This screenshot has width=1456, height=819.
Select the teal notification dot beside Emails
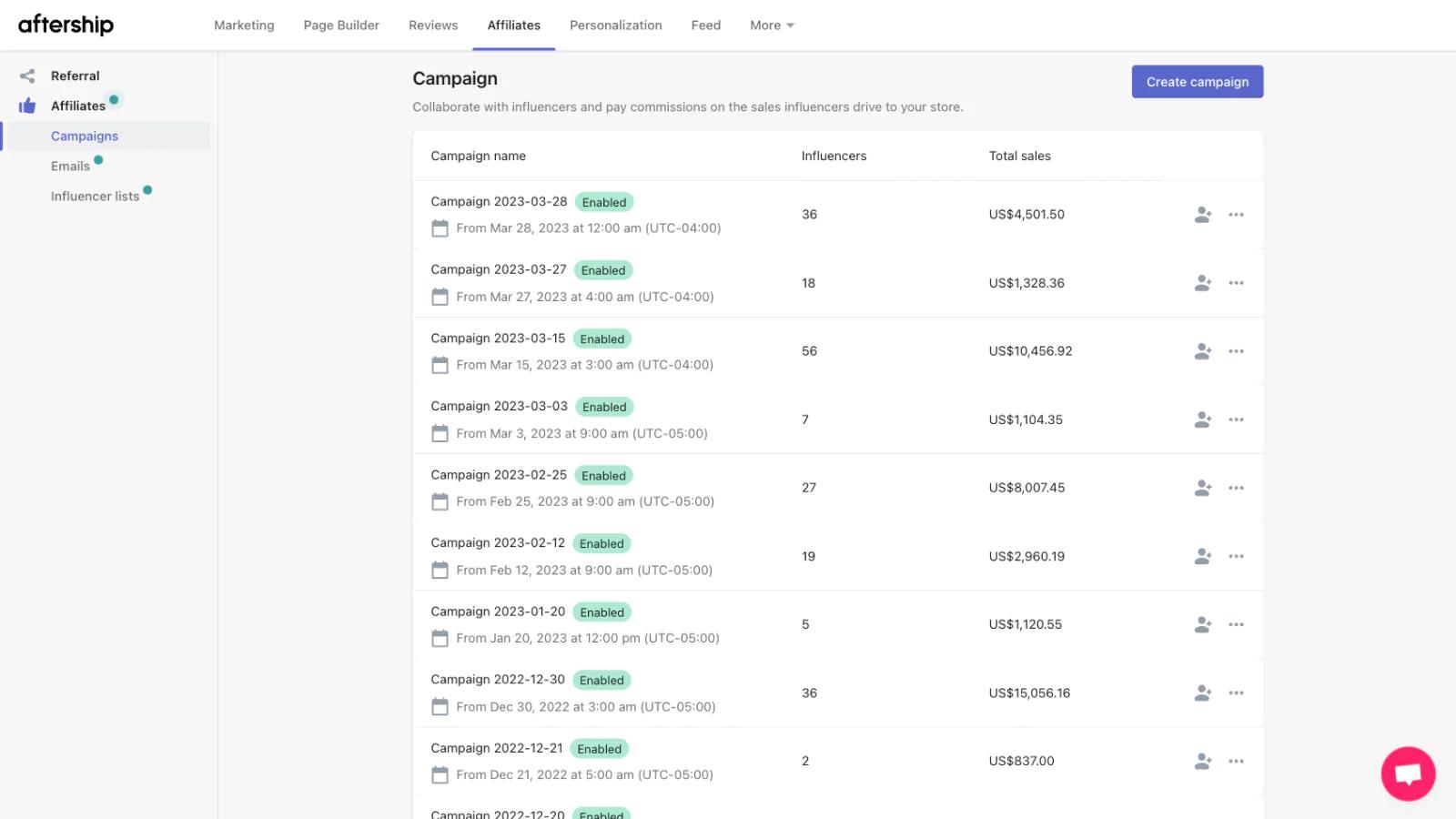98,160
